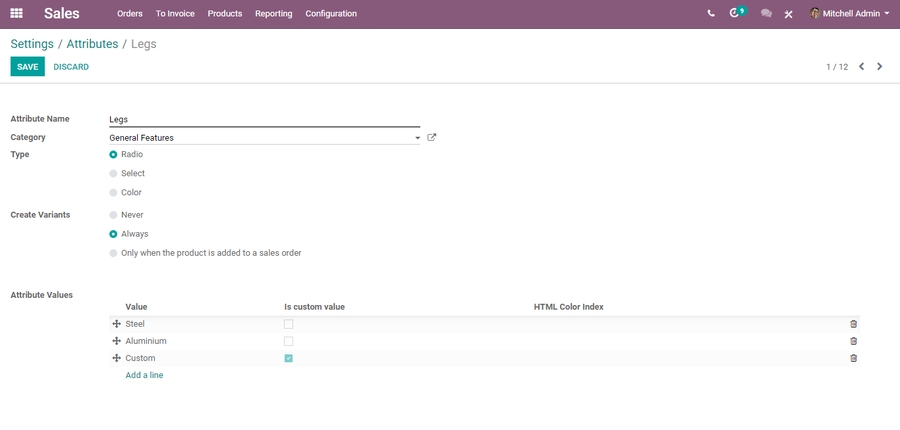Open the apps grid menu icon
Screen dimensions: 900x430
click(x=16, y=14)
